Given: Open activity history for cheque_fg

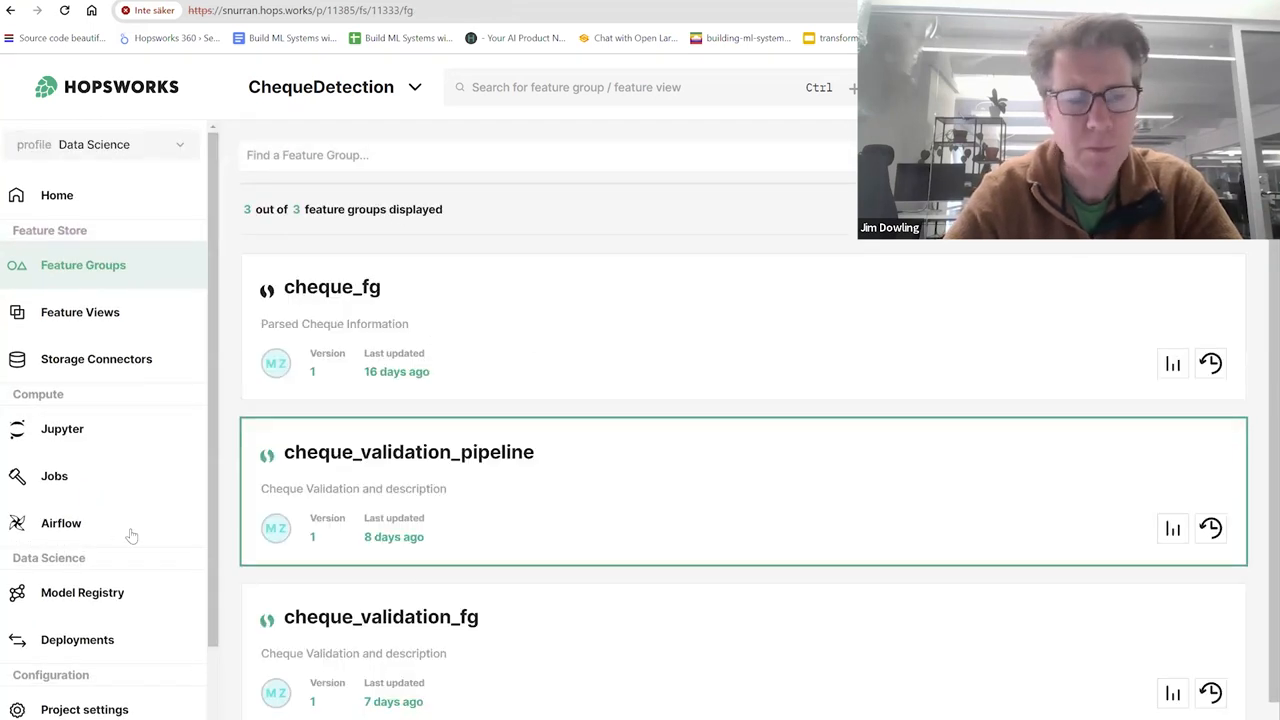Looking at the screenshot, I should point(1210,364).
